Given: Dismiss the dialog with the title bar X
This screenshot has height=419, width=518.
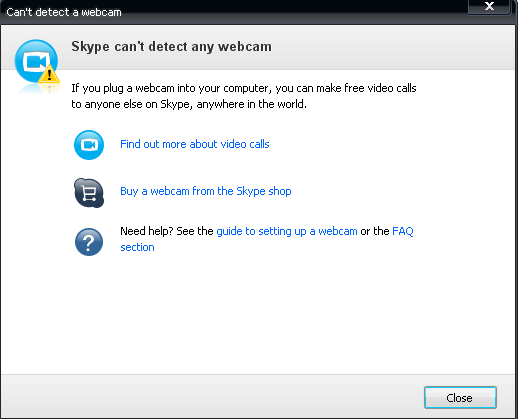Looking at the screenshot, I should 489,6.
